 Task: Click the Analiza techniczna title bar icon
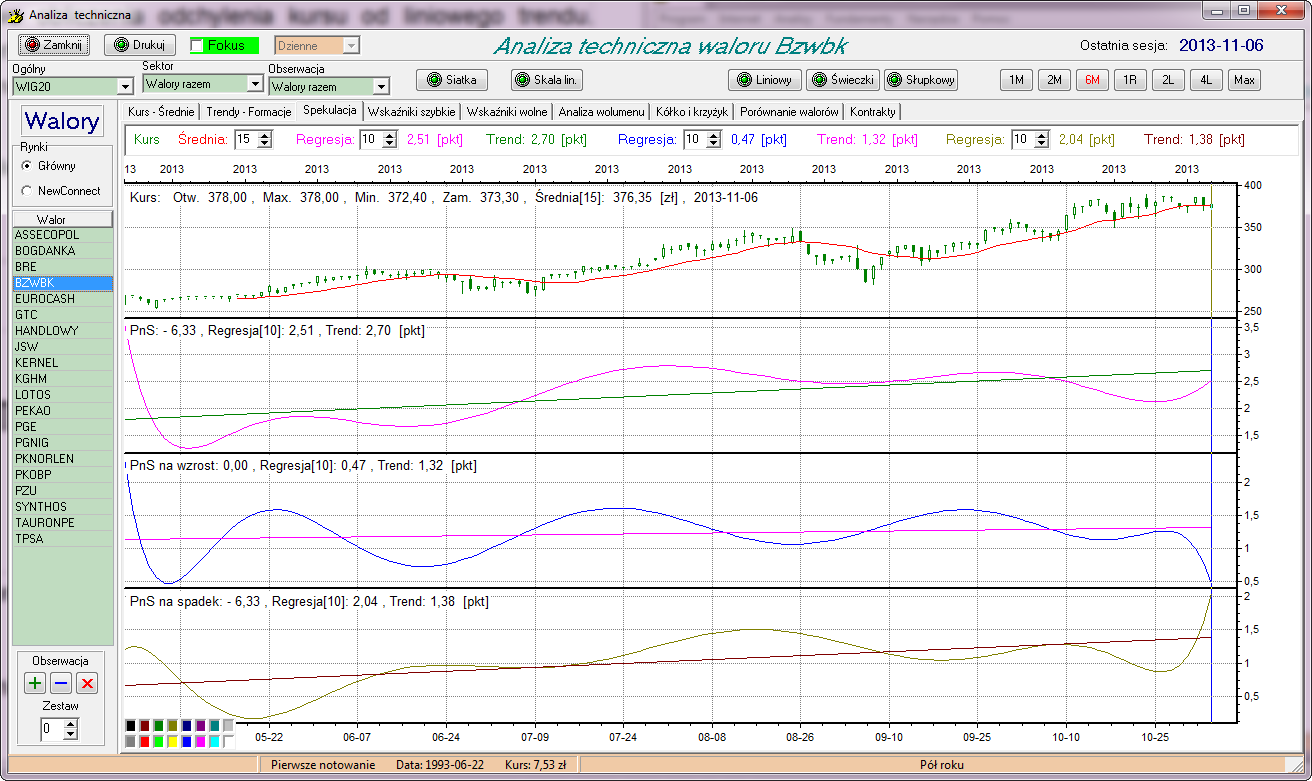coord(15,15)
